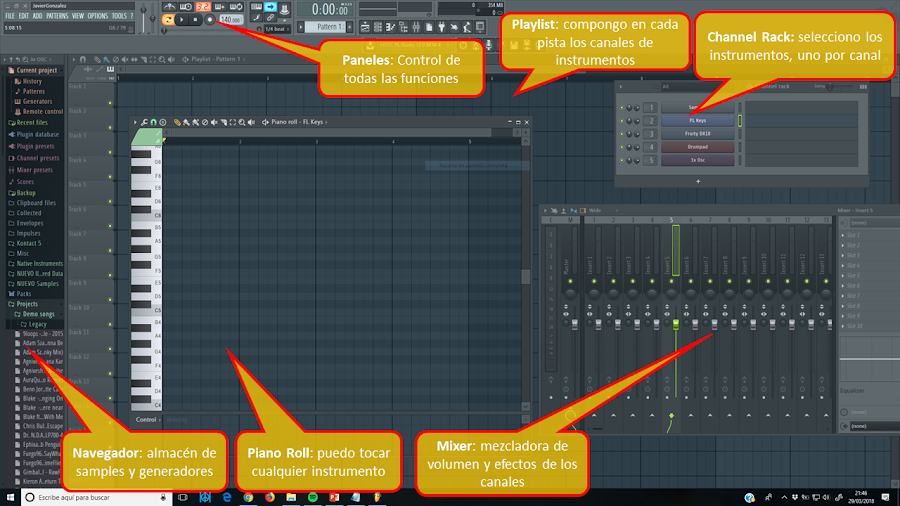
Task: Click the Windows search box
Action: pyautogui.click(x=96, y=497)
